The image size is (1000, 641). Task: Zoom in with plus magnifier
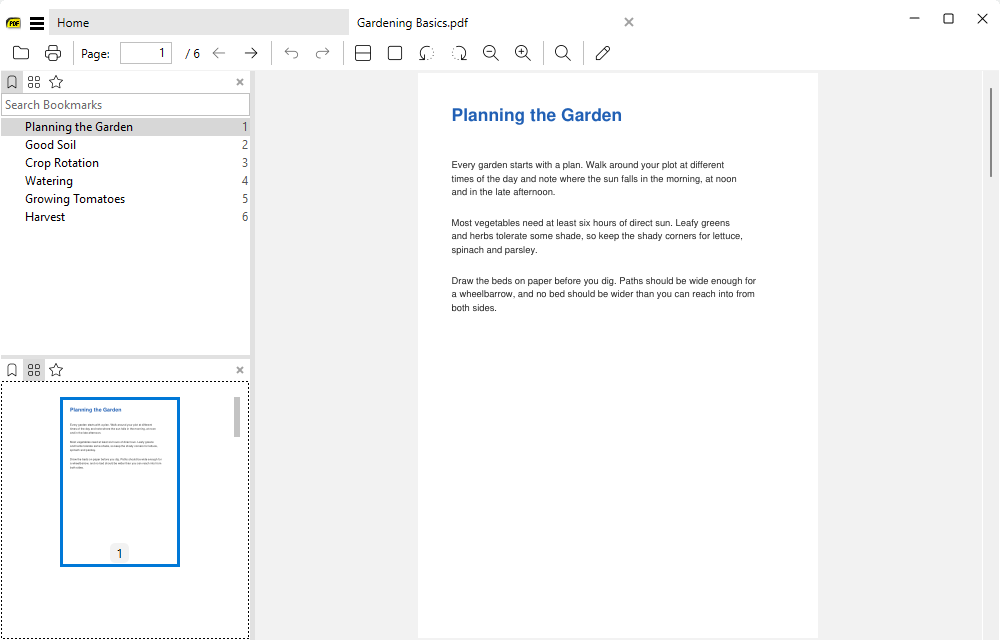pyautogui.click(x=523, y=53)
